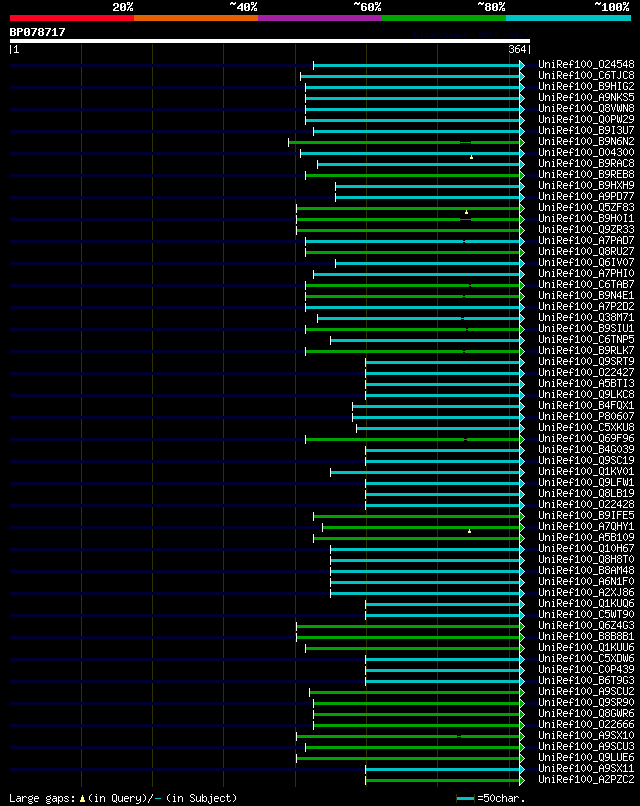Click the yellow gap marker under the Q5ZF83 bar

[x=466, y=212]
